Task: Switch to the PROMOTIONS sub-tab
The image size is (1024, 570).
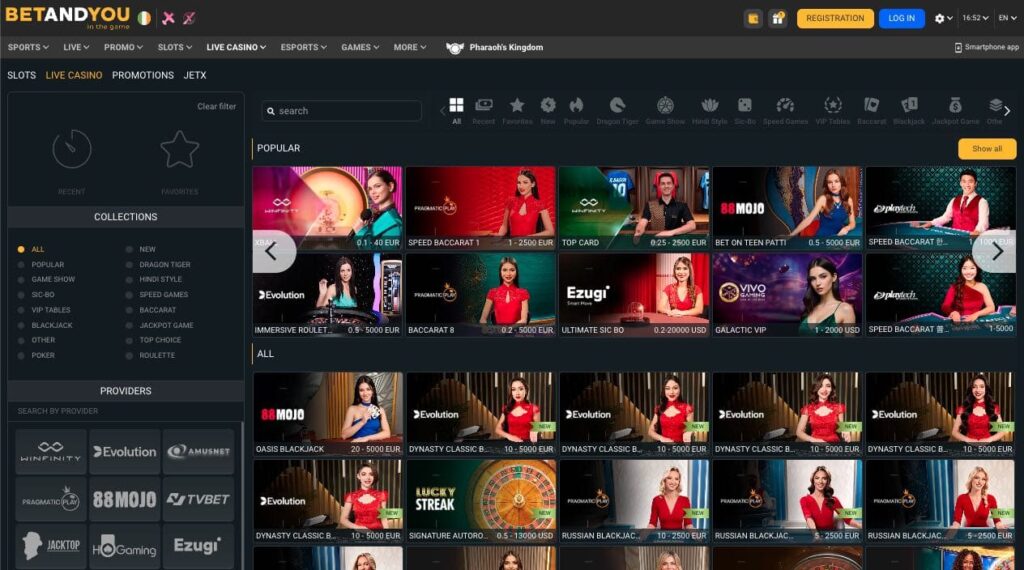Action: click(x=143, y=75)
